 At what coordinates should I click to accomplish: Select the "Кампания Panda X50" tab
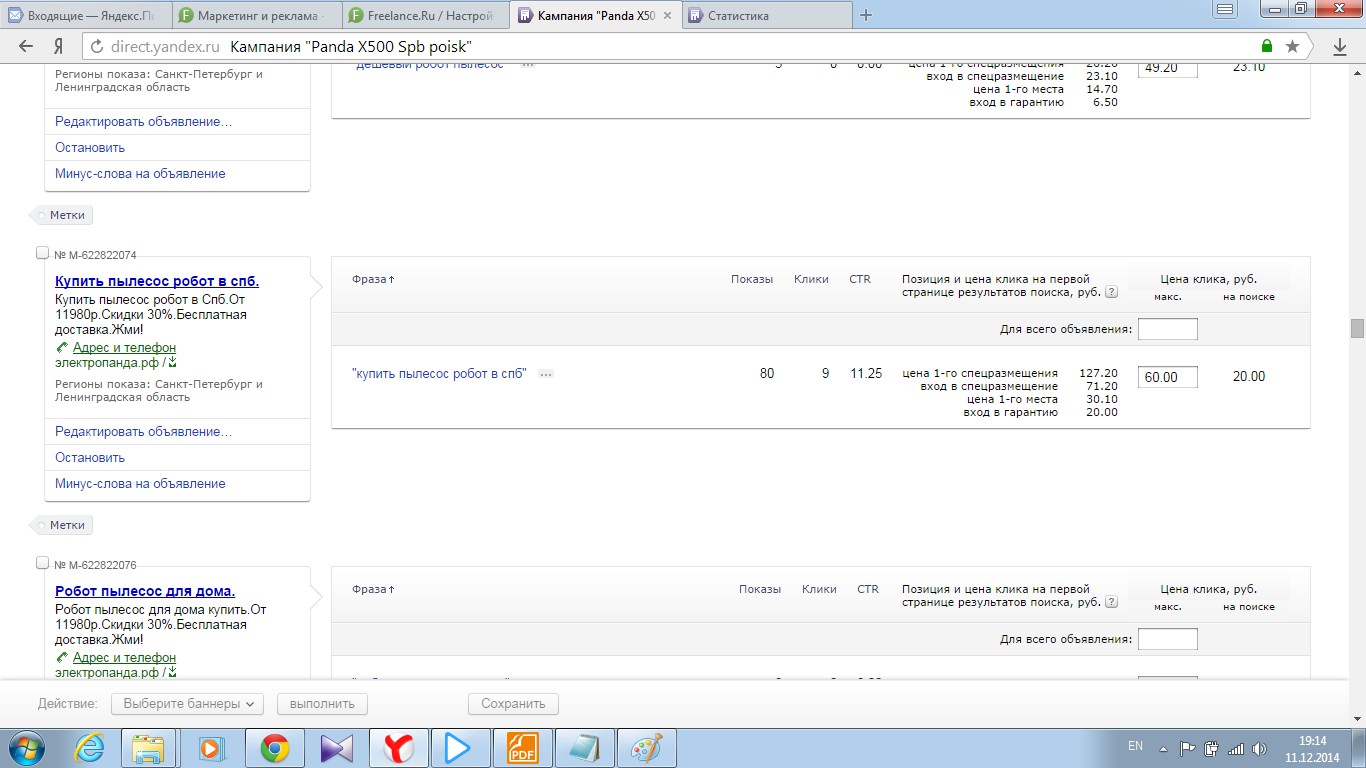[x=594, y=16]
